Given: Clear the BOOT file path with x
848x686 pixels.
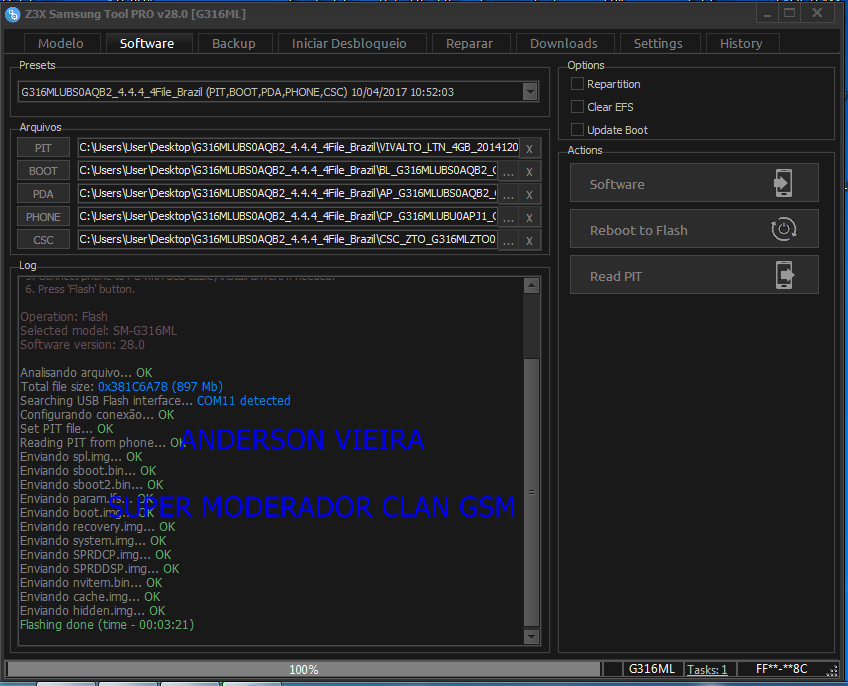Looking at the screenshot, I should point(529,172).
